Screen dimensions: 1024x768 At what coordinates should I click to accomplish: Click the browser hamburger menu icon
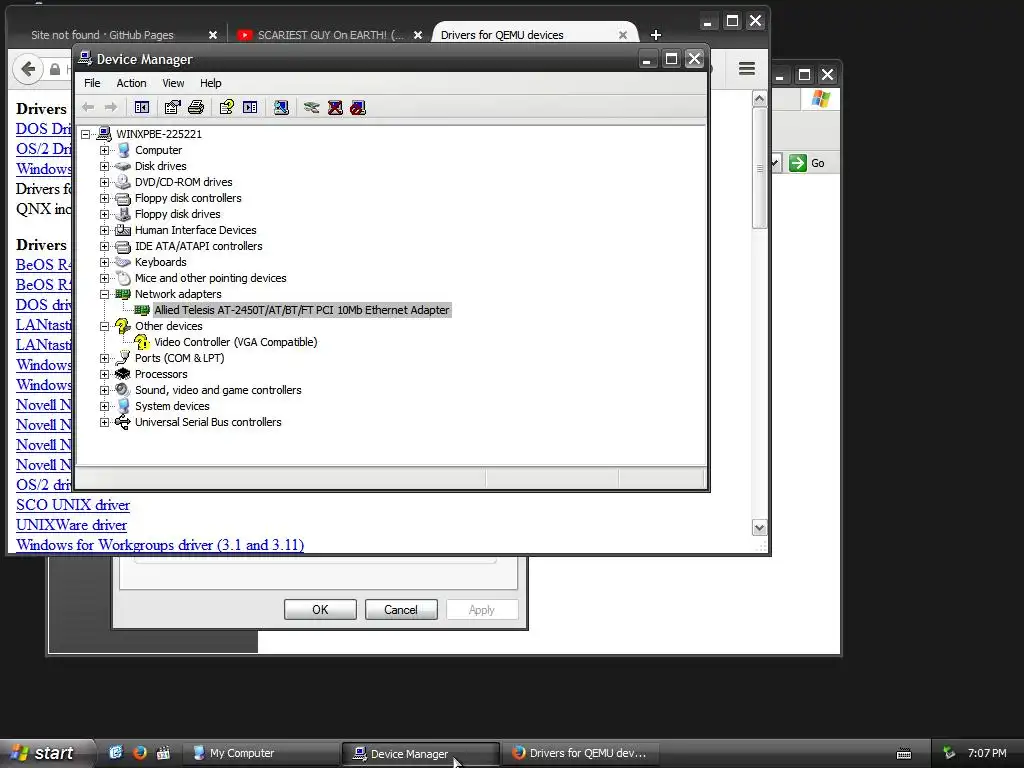point(747,69)
